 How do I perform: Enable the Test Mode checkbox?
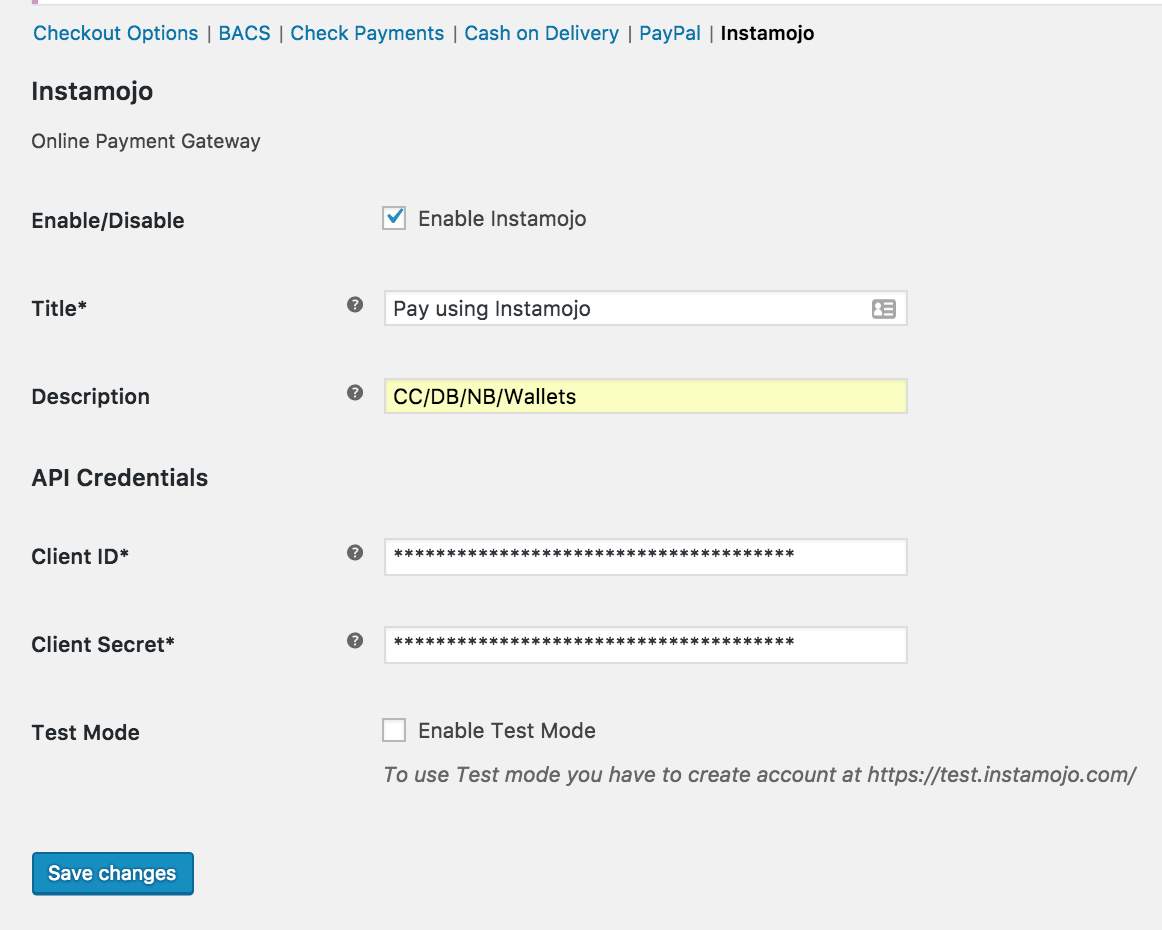click(x=394, y=730)
